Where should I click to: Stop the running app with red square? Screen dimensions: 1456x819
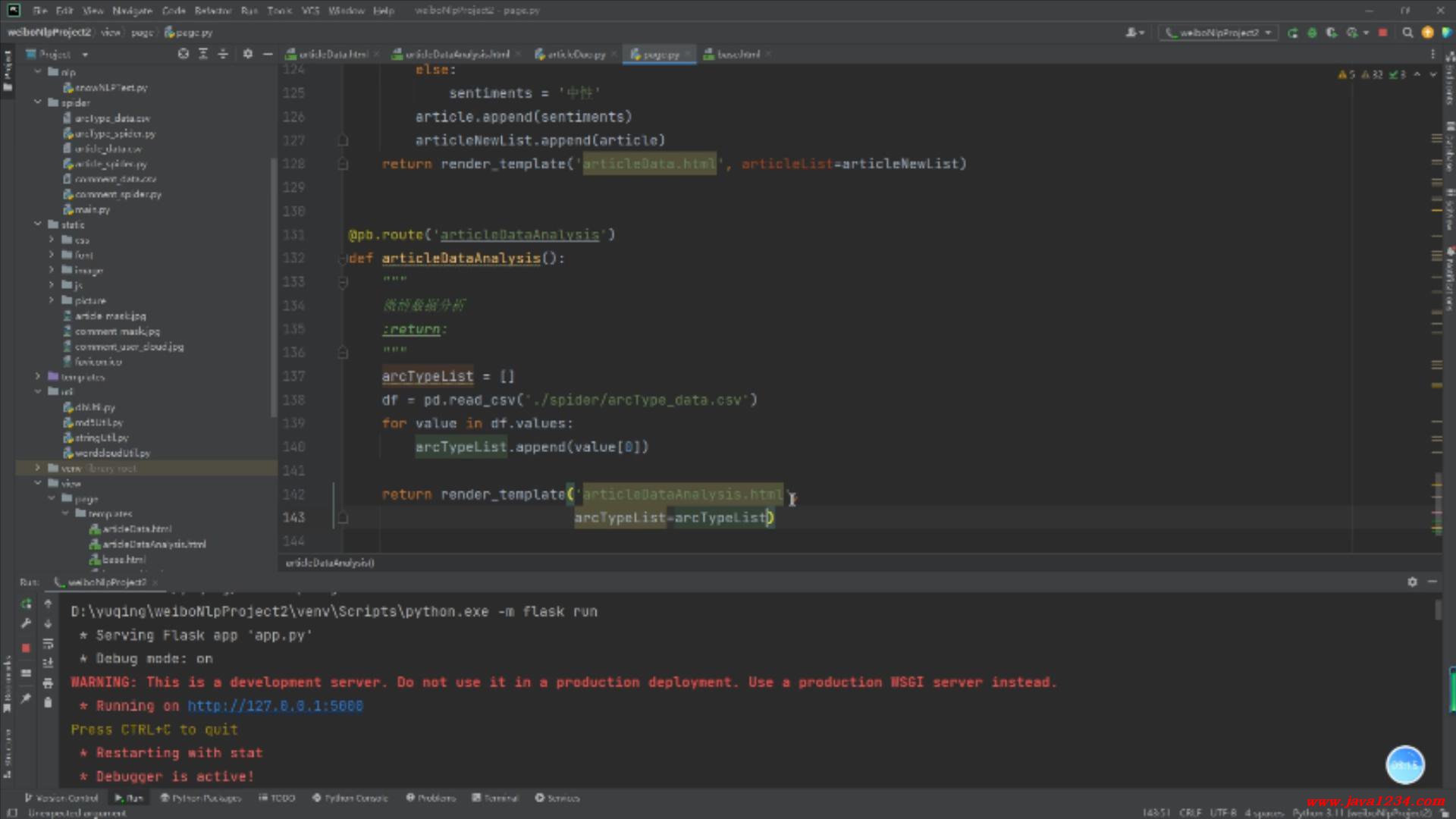tap(1382, 33)
